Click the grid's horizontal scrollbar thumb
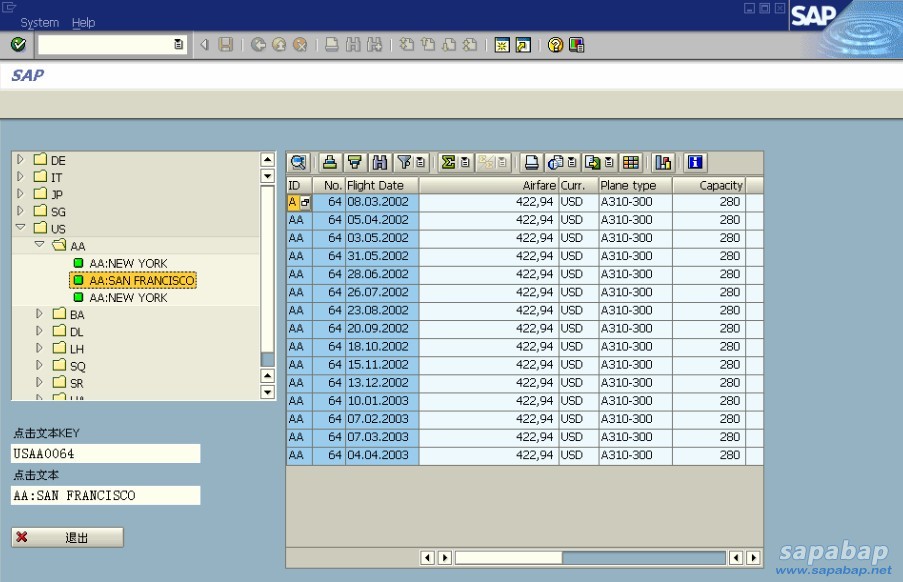The height and width of the screenshot is (582, 903). [509, 557]
